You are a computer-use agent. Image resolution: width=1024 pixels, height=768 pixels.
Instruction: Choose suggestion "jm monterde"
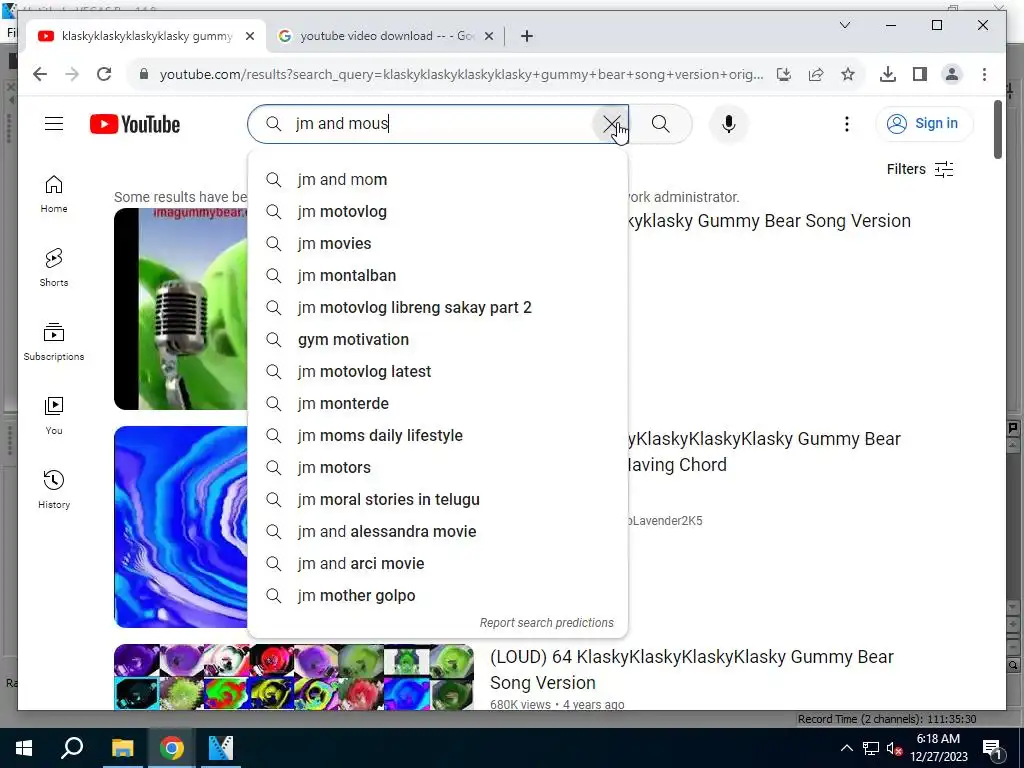(x=438, y=404)
